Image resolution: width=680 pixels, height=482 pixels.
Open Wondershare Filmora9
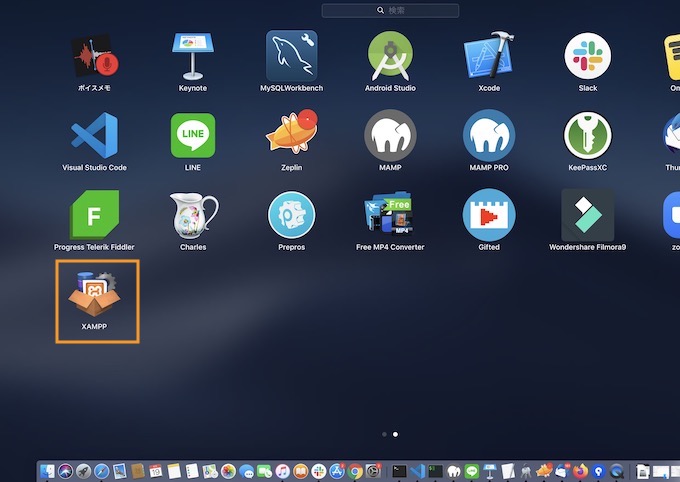(x=588, y=215)
